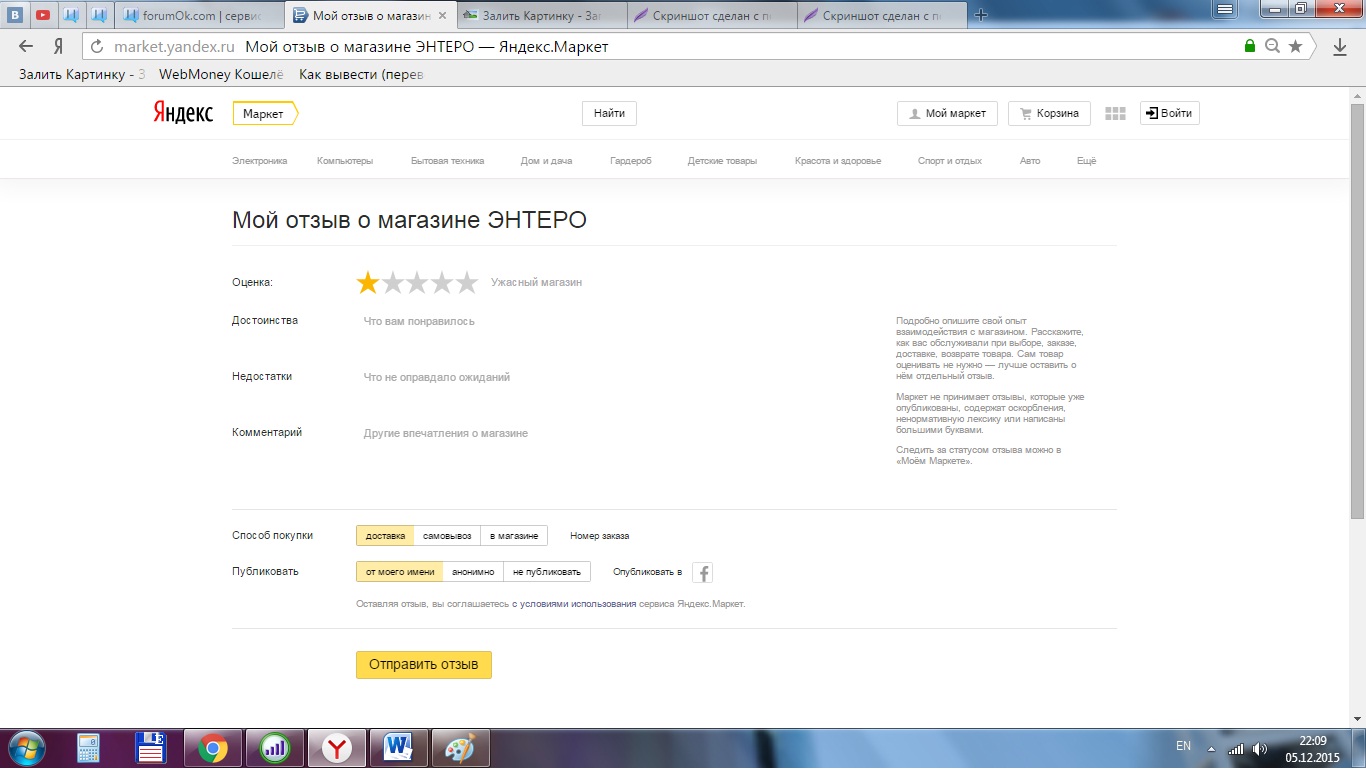Viewport: 1366px width, 770px height.
Task: Go back with the browser arrow
Action: pyautogui.click(x=26, y=46)
